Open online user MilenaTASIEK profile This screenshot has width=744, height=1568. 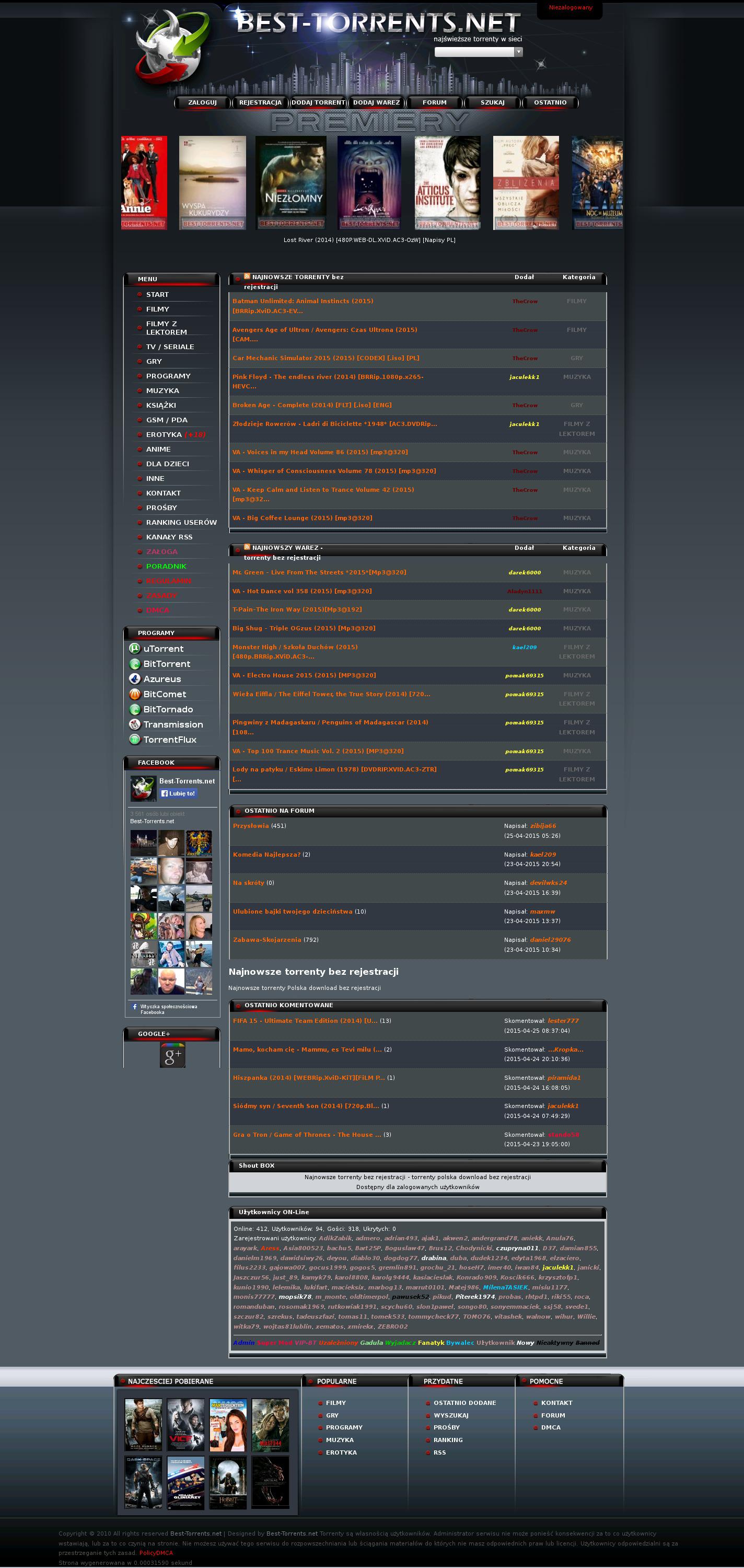pos(506,1287)
